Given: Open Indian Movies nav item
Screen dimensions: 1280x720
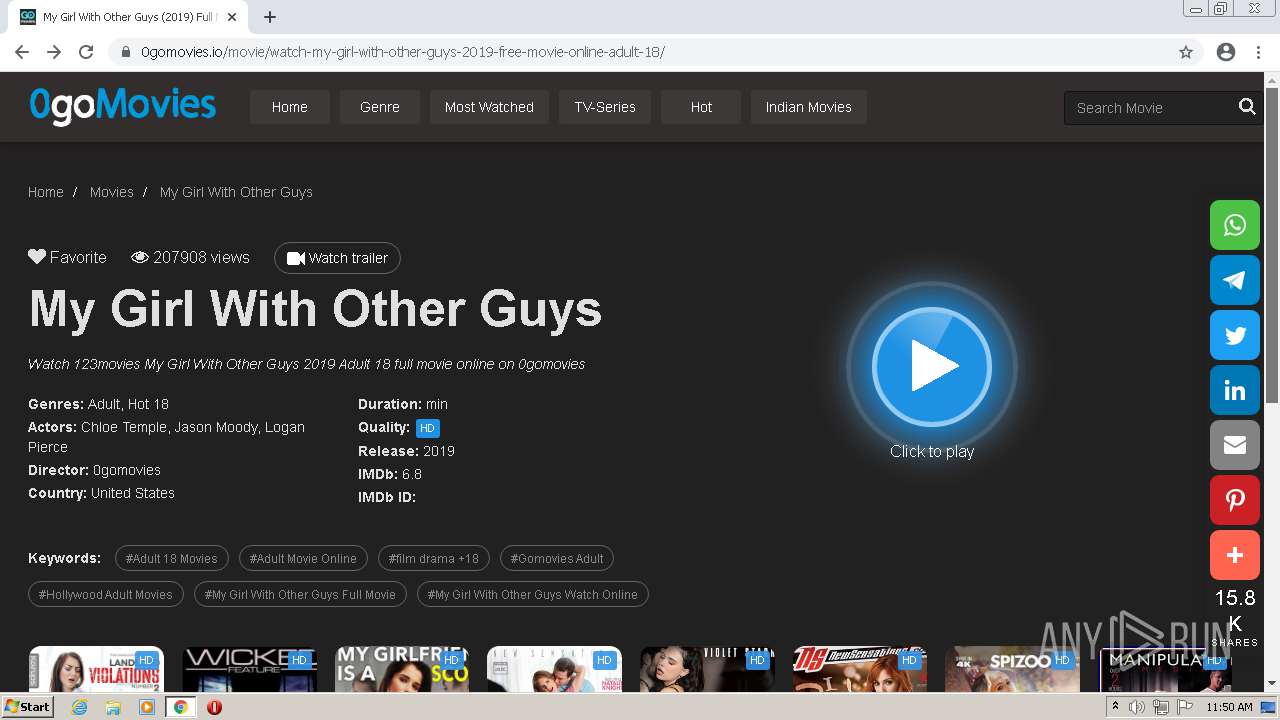Looking at the screenshot, I should [x=809, y=107].
